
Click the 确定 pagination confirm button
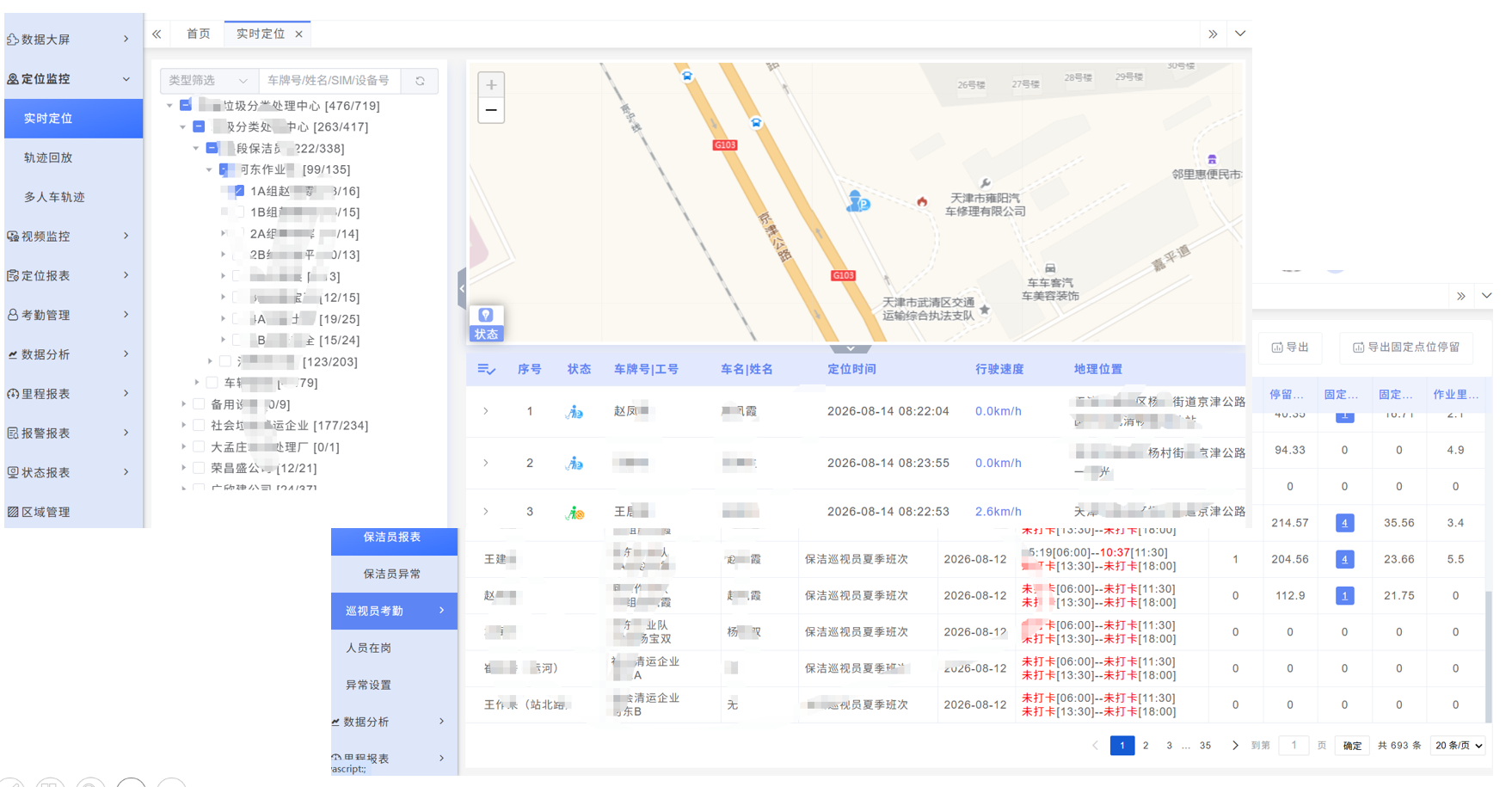(1352, 746)
